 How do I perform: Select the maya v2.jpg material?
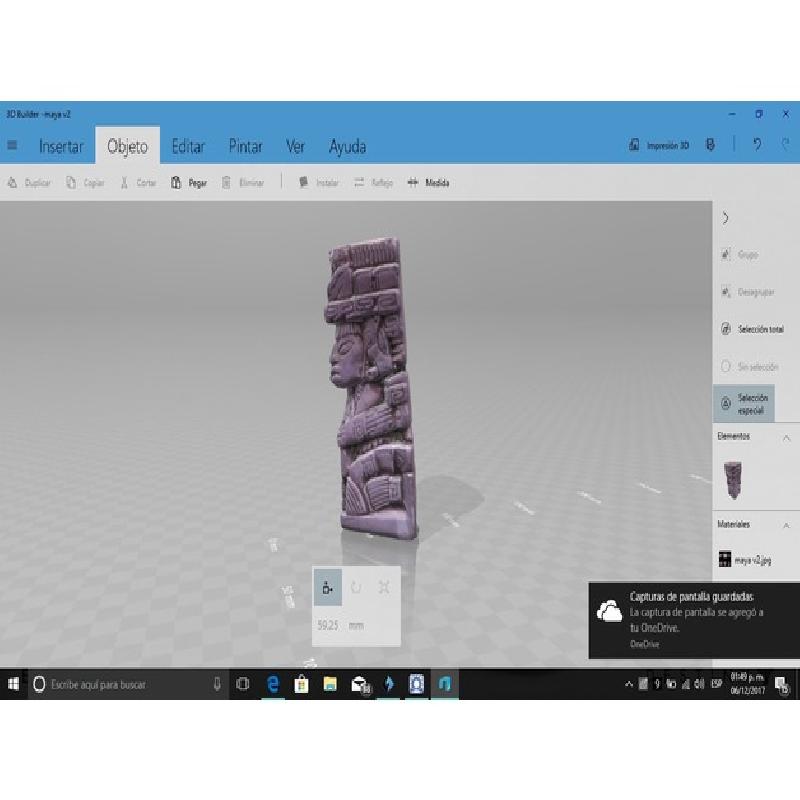tap(745, 560)
